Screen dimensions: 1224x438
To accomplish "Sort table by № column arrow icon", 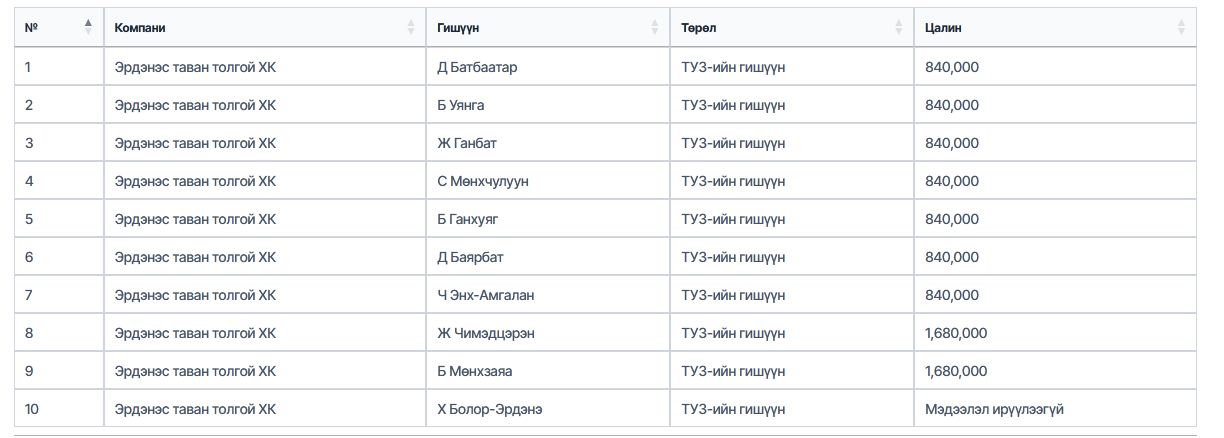I will (88, 27).
